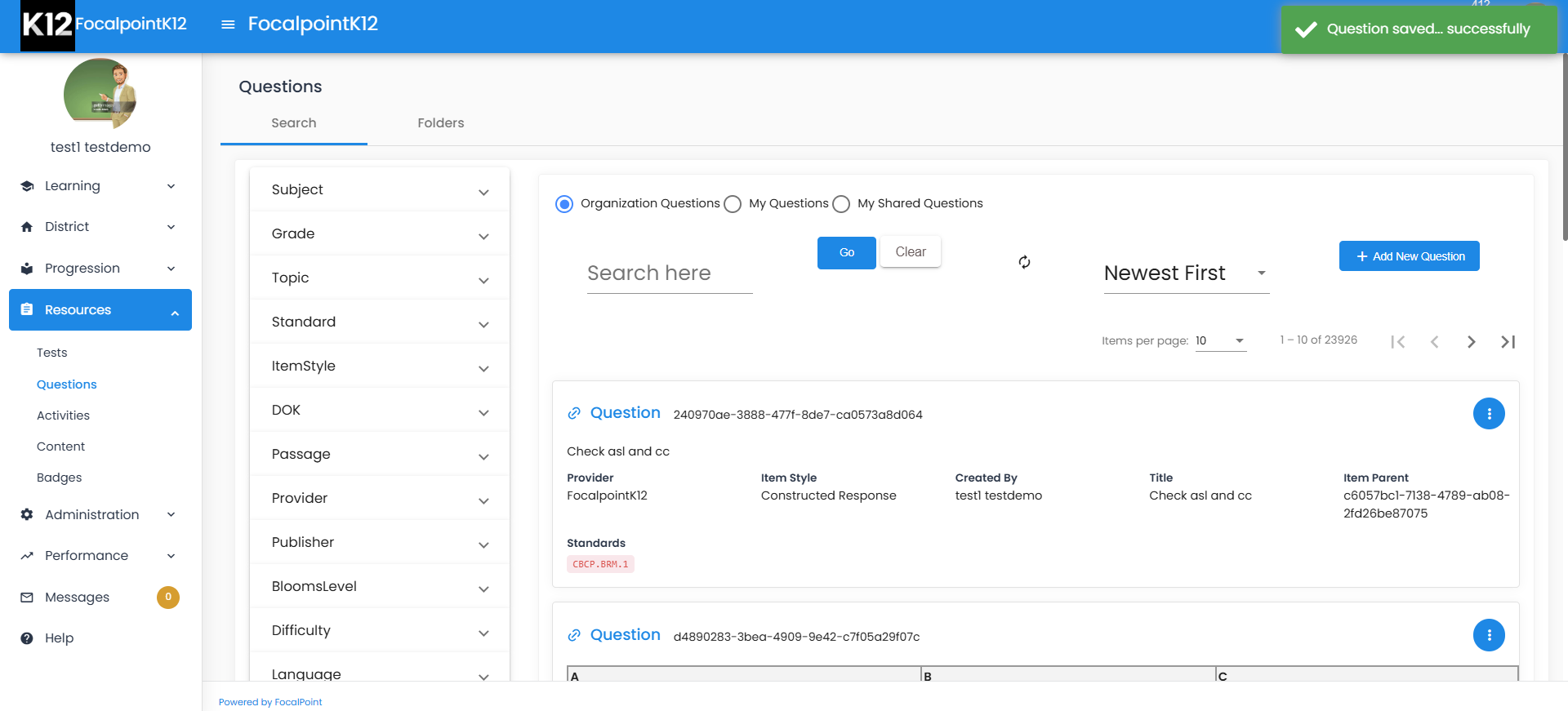Click the Add New Question button
1568x711 pixels.
1409,256
